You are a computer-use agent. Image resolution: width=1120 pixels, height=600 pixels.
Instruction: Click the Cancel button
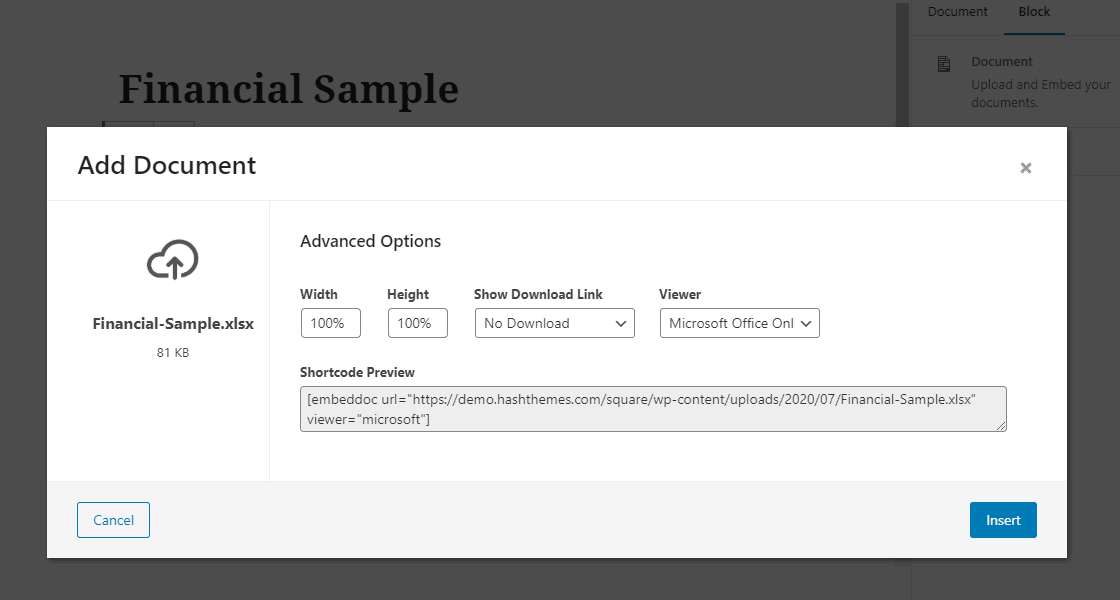pyautogui.click(x=114, y=520)
